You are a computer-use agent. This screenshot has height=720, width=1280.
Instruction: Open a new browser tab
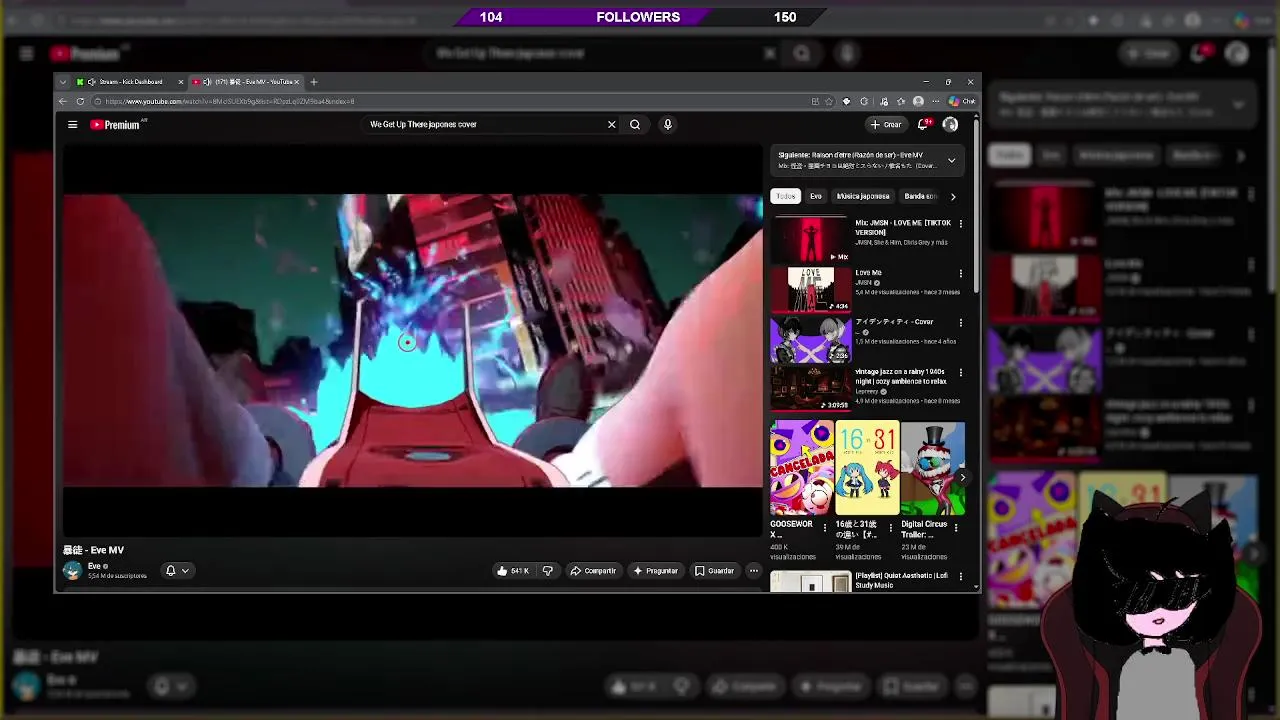pos(314,82)
